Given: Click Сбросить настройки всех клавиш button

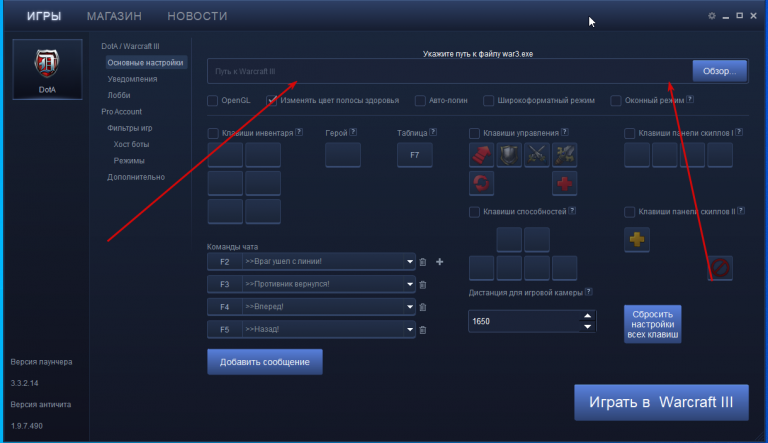Looking at the screenshot, I should (652, 324).
